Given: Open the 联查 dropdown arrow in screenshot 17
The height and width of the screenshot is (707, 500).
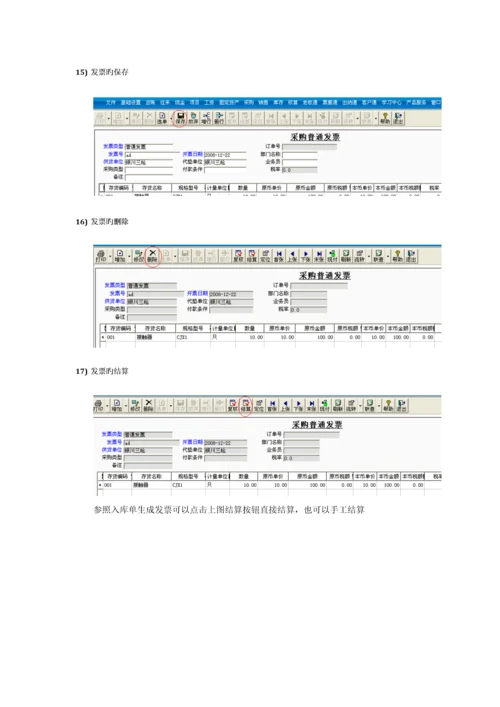Looking at the screenshot, I should click(379, 405).
